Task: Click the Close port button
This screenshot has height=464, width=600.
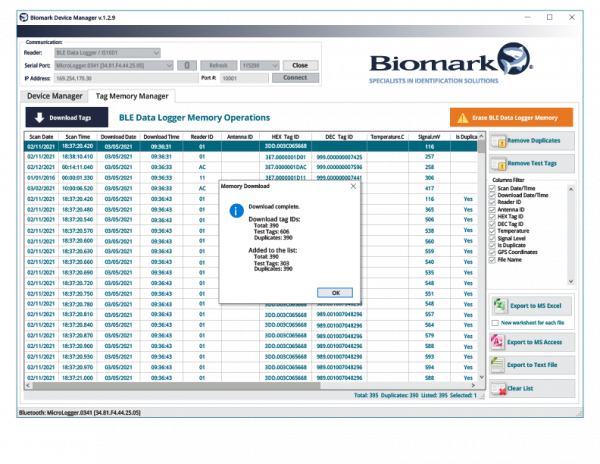Action: [x=300, y=65]
